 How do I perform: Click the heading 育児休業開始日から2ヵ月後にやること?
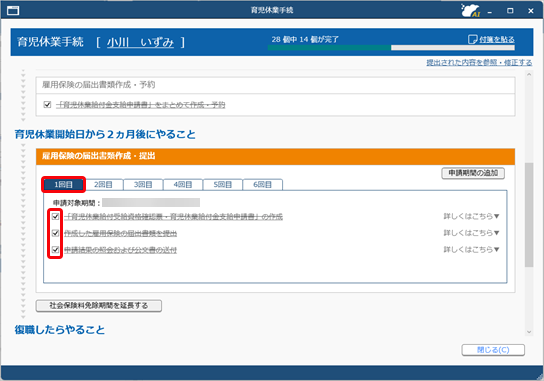(x=105, y=134)
